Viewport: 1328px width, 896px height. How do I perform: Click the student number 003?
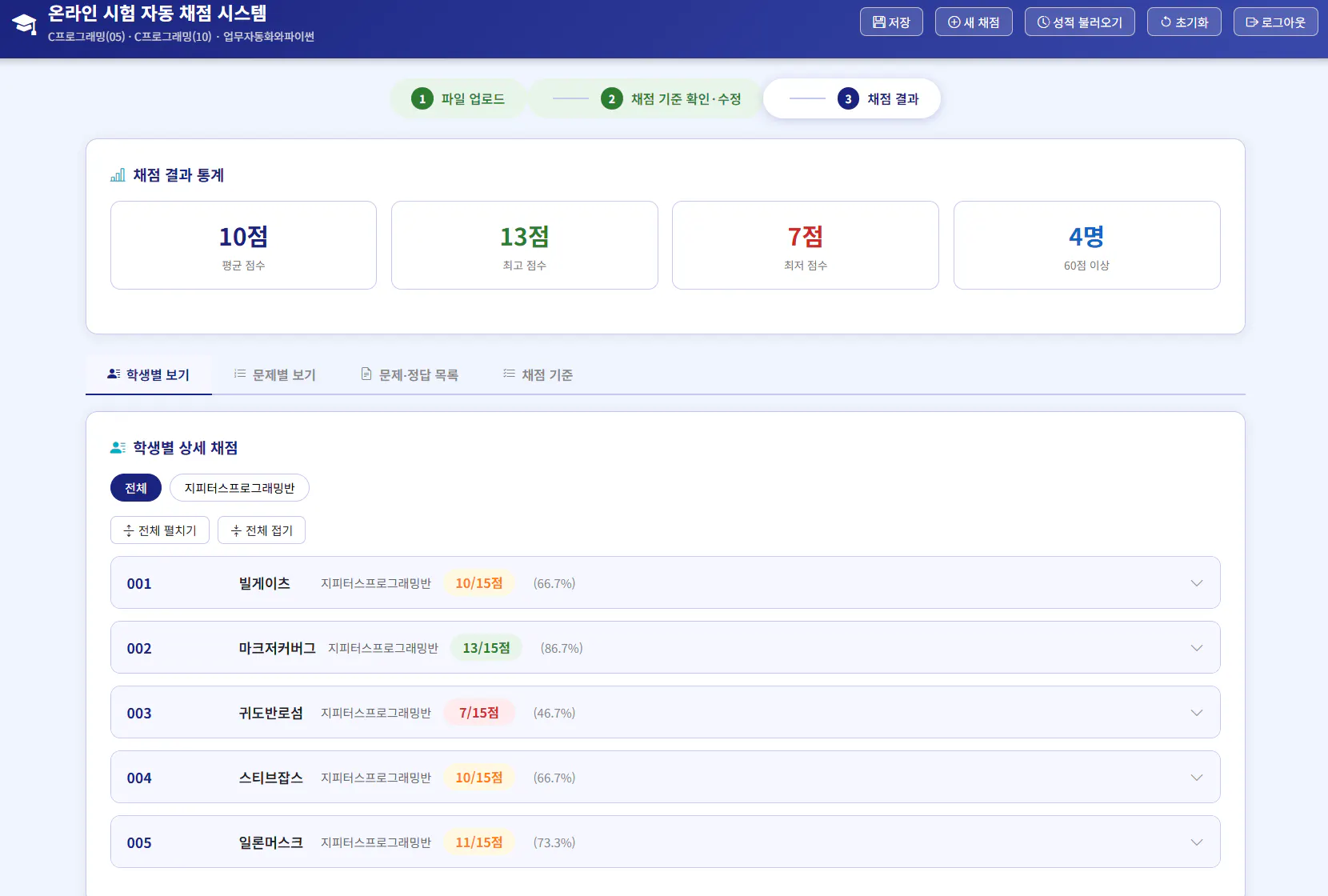[139, 714]
